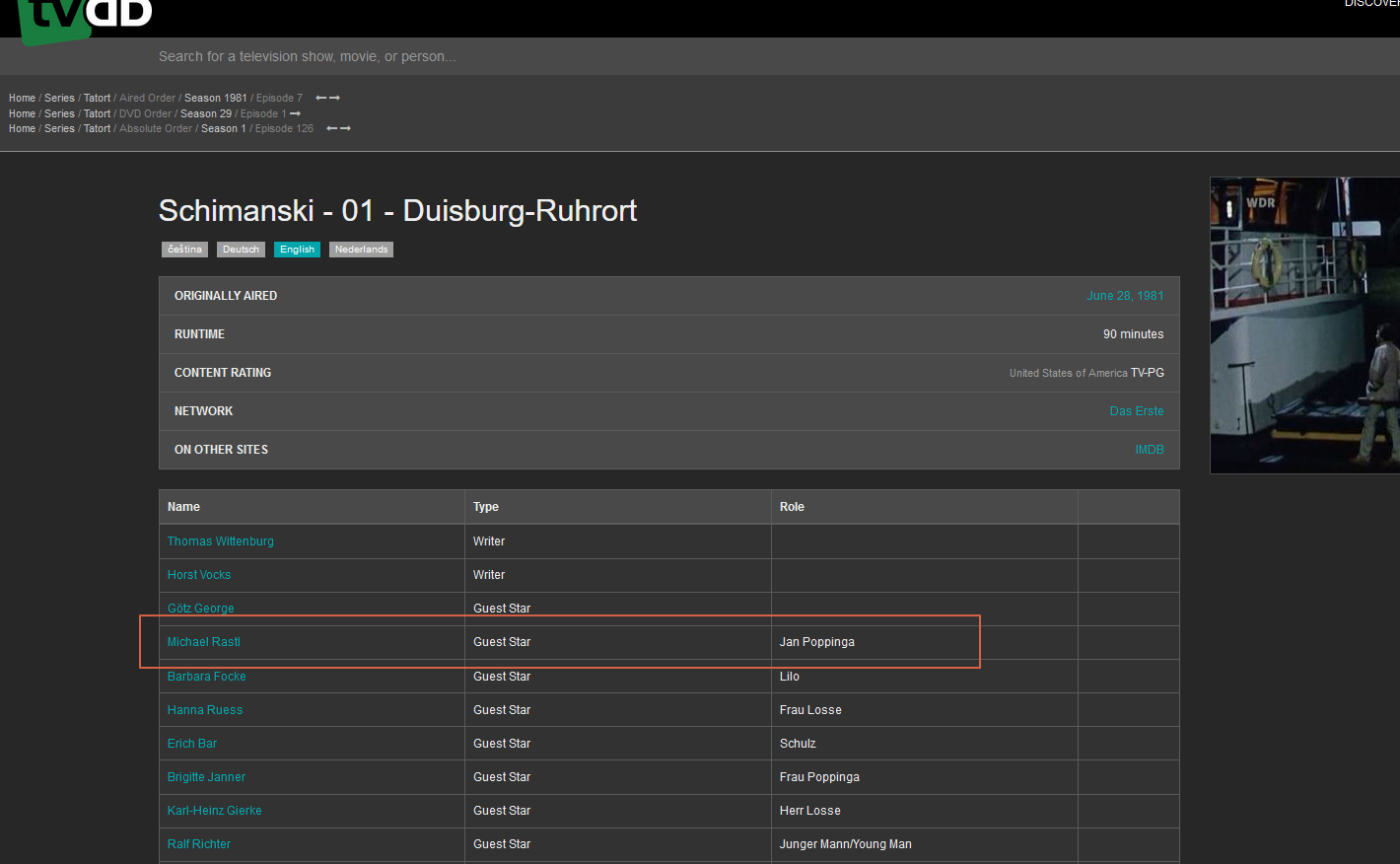The height and width of the screenshot is (864, 1400).
Task: Open Season 29 in the DVD Order breadcrumb
Action: pyautogui.click(x=205, y=113)
